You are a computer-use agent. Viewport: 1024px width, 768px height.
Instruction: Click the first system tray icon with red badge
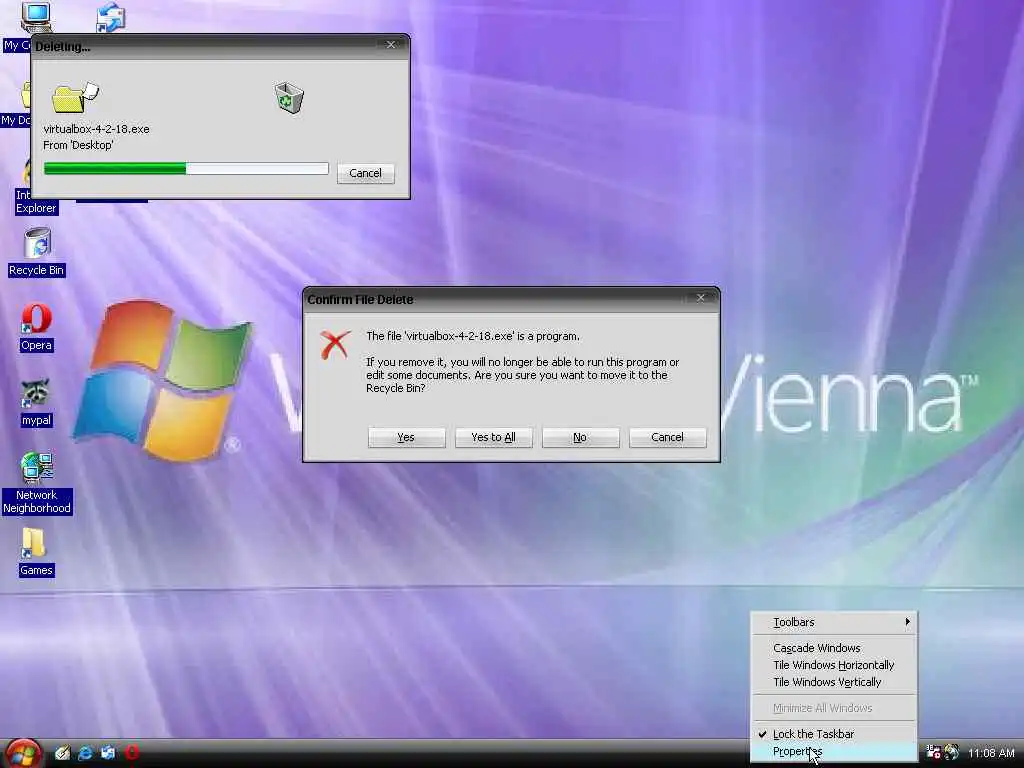point(933,752)
